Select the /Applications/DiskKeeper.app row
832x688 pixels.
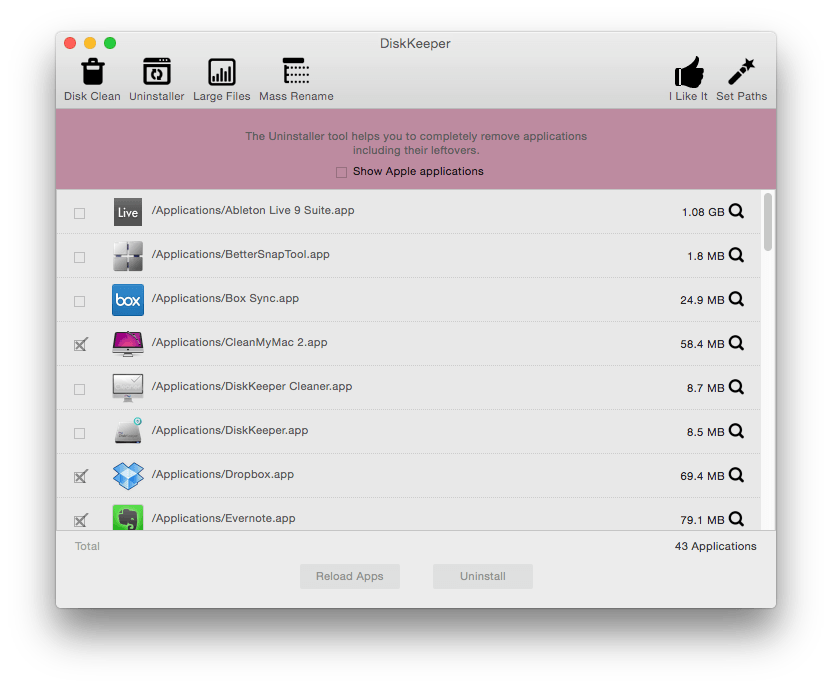(x=400, y=431)
